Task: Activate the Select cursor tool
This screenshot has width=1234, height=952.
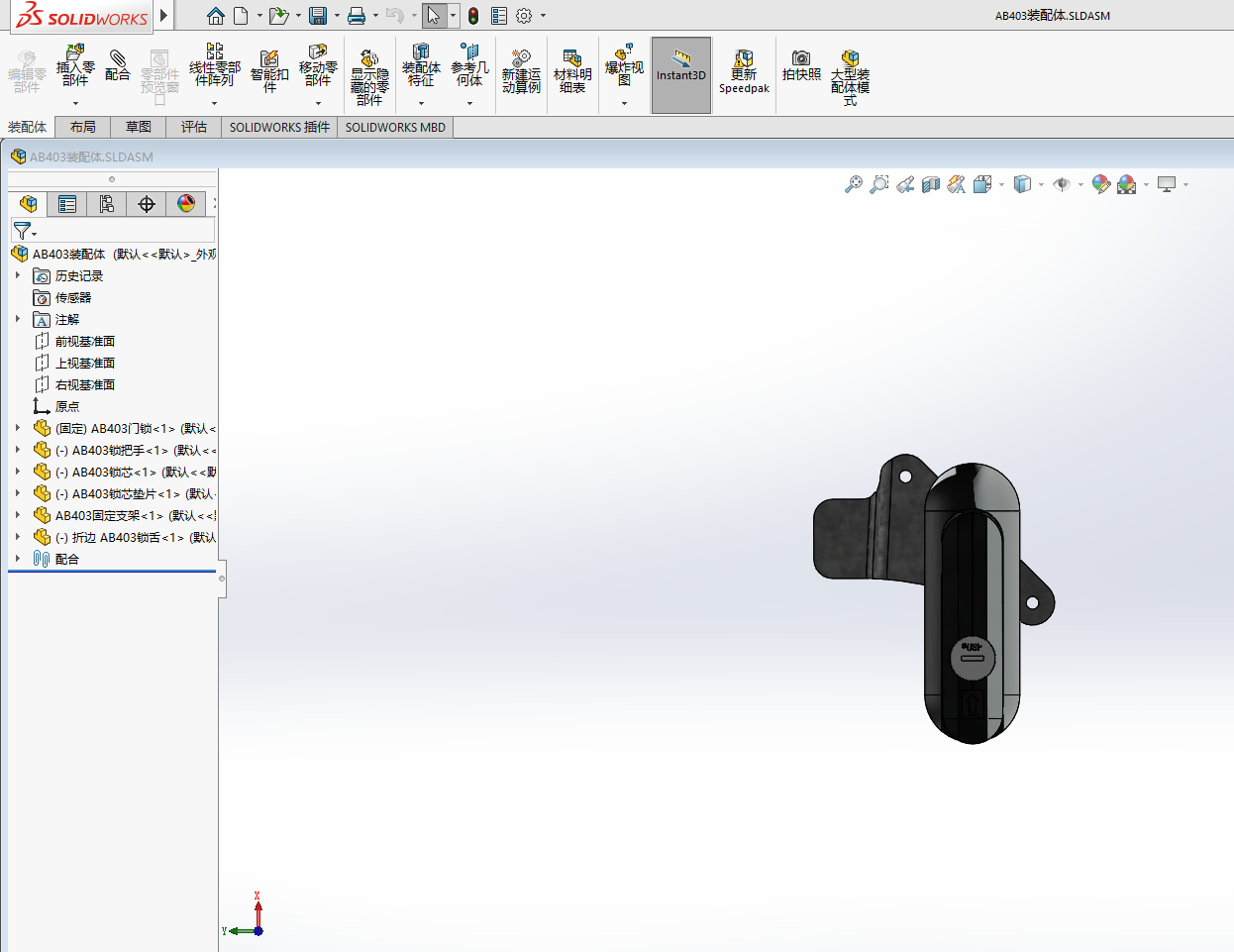Action: click(x=434, y=16)
